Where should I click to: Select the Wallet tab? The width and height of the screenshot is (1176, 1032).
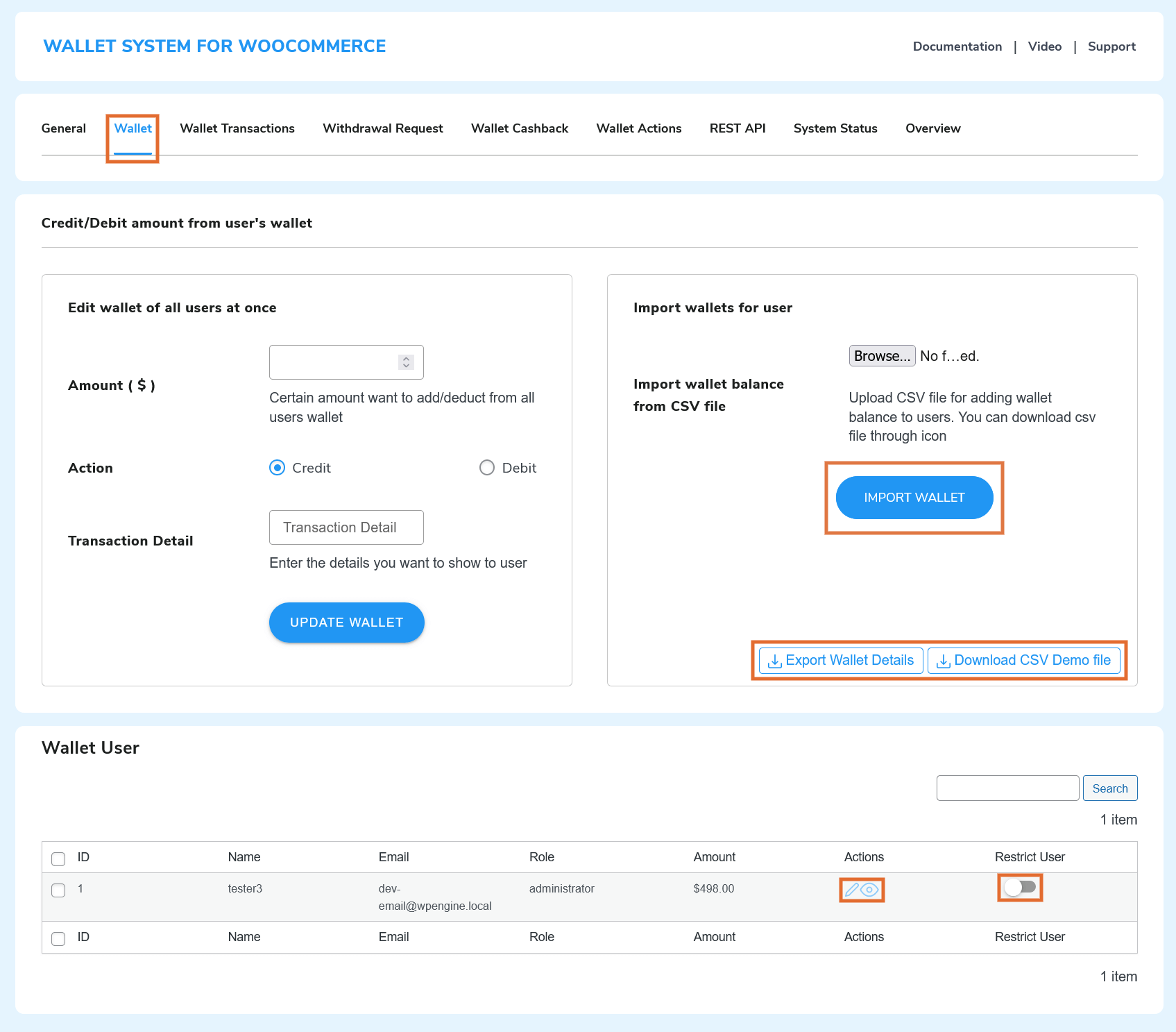133,128
